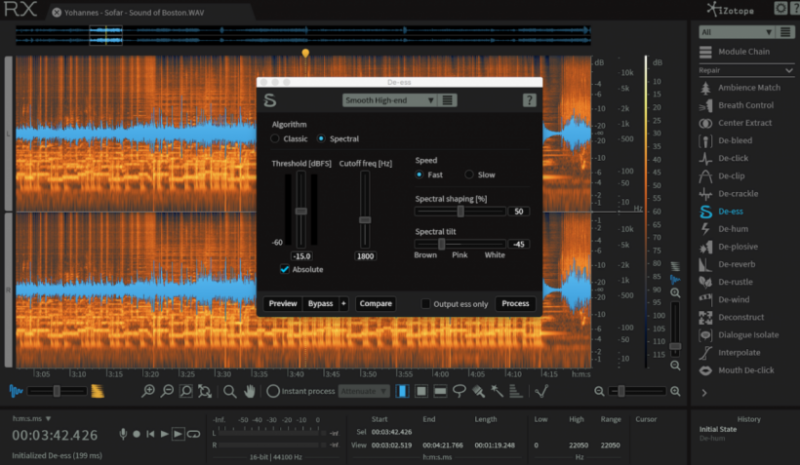Click the Threshold slider handle
Screen dimensions: 800x465
tap(301, 211)
